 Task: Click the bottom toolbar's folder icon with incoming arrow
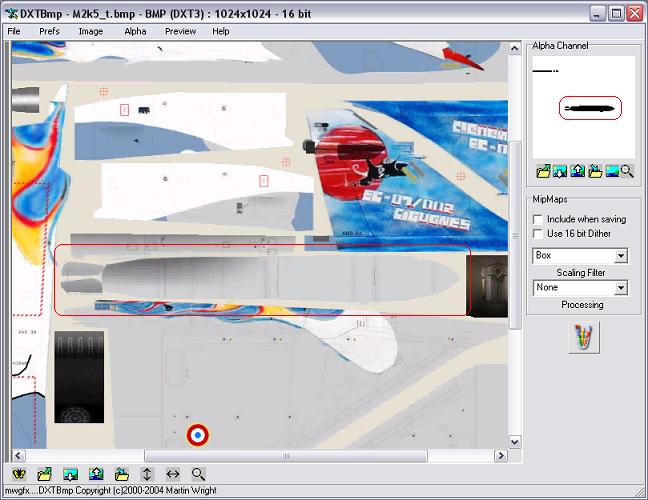122,474
